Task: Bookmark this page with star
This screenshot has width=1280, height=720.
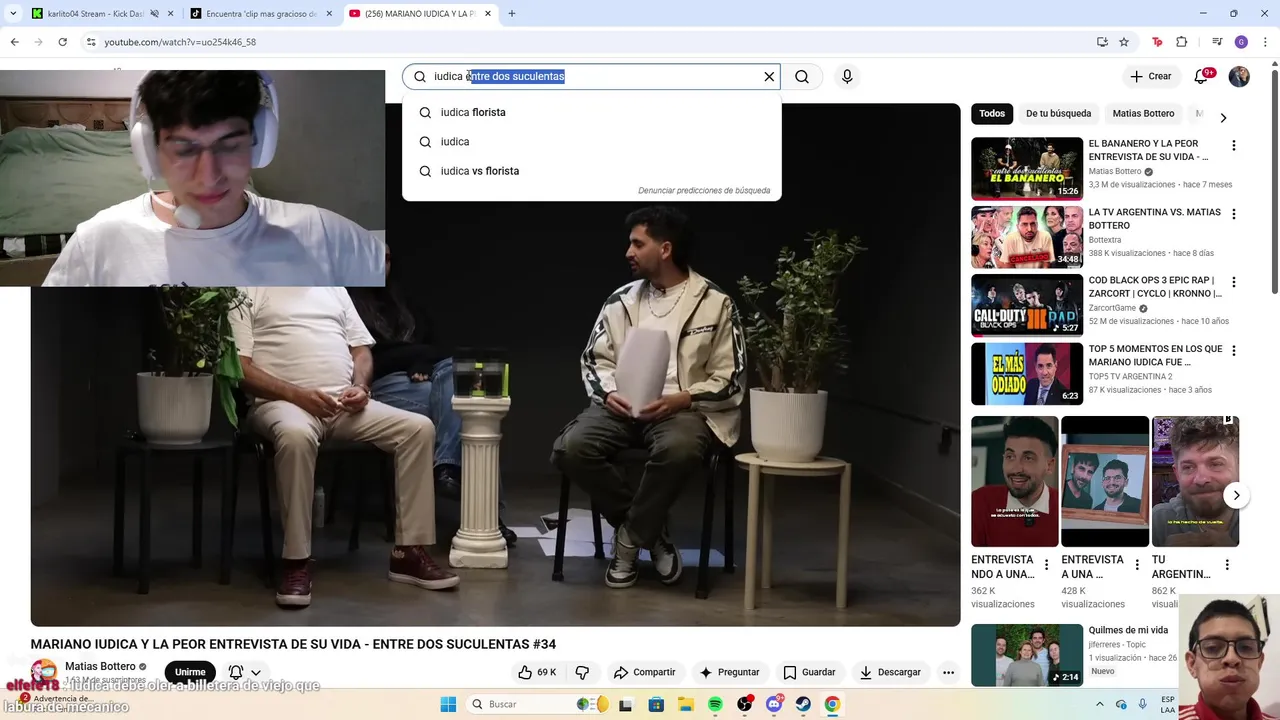Action: (1124, 42)
